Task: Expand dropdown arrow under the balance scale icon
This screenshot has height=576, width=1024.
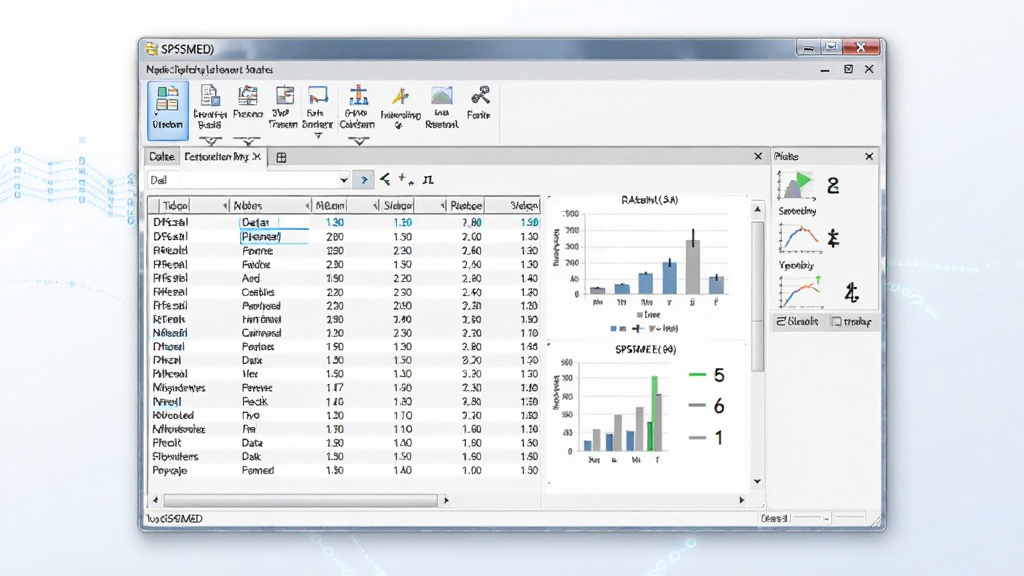Action: (x=359, y=140)
